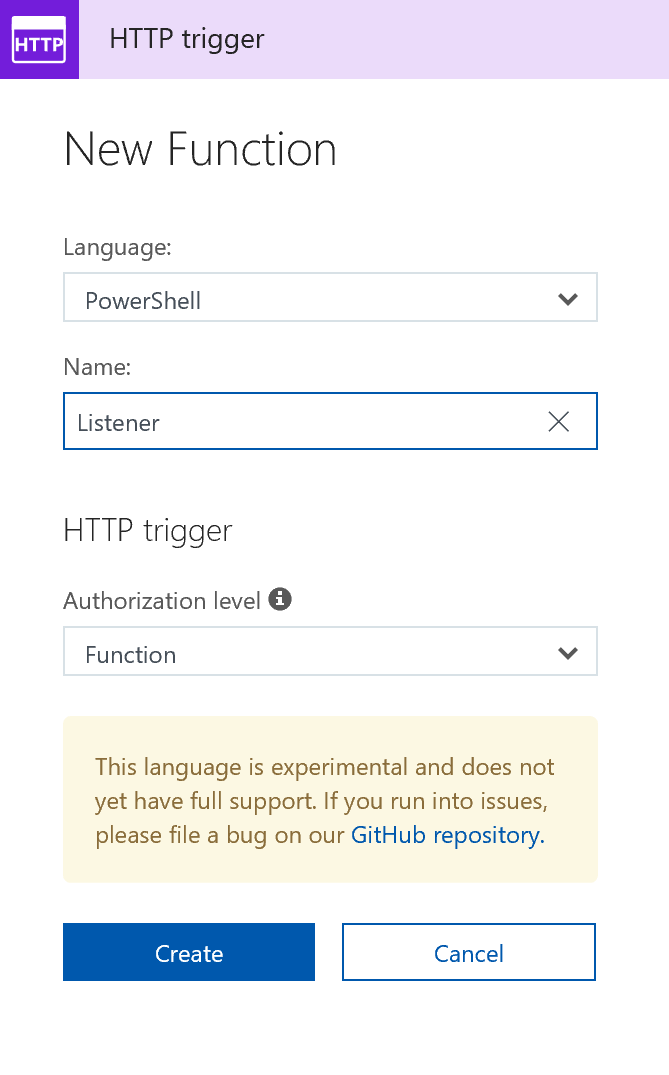Image resolution: width=669 pixels, height=1075 pixels.
Task: Open the GitHub repository link
Action: click(445, 835)
